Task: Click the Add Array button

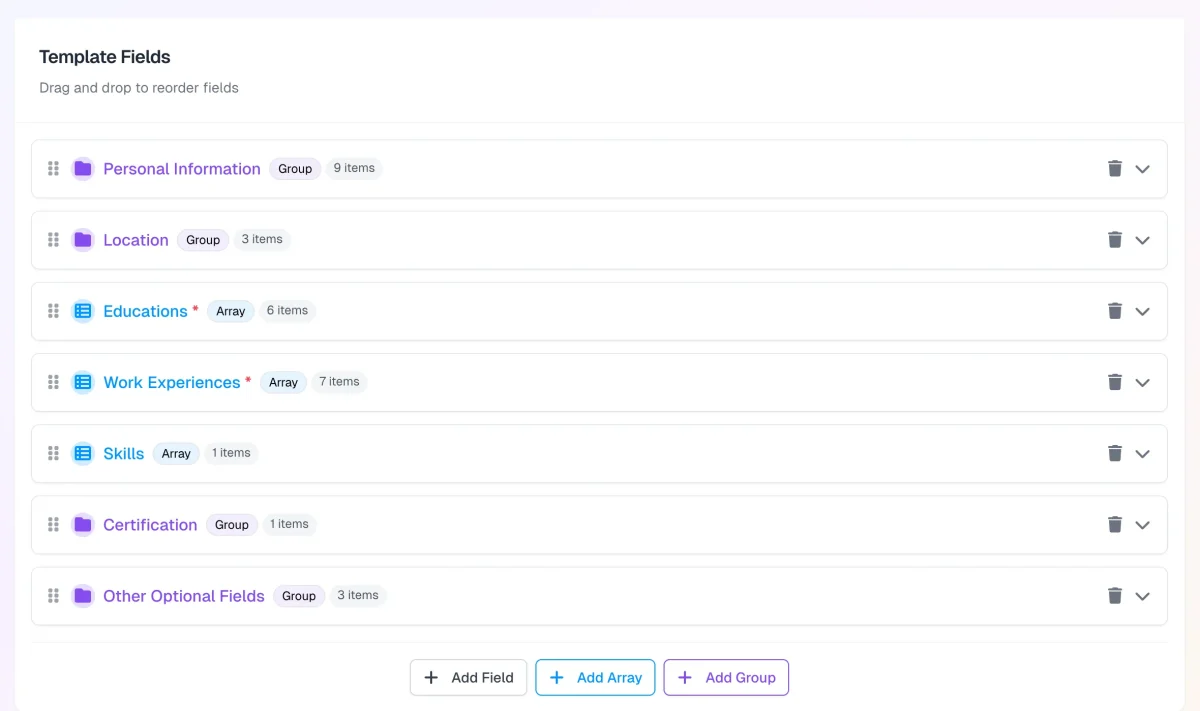Action: point(595,677)
